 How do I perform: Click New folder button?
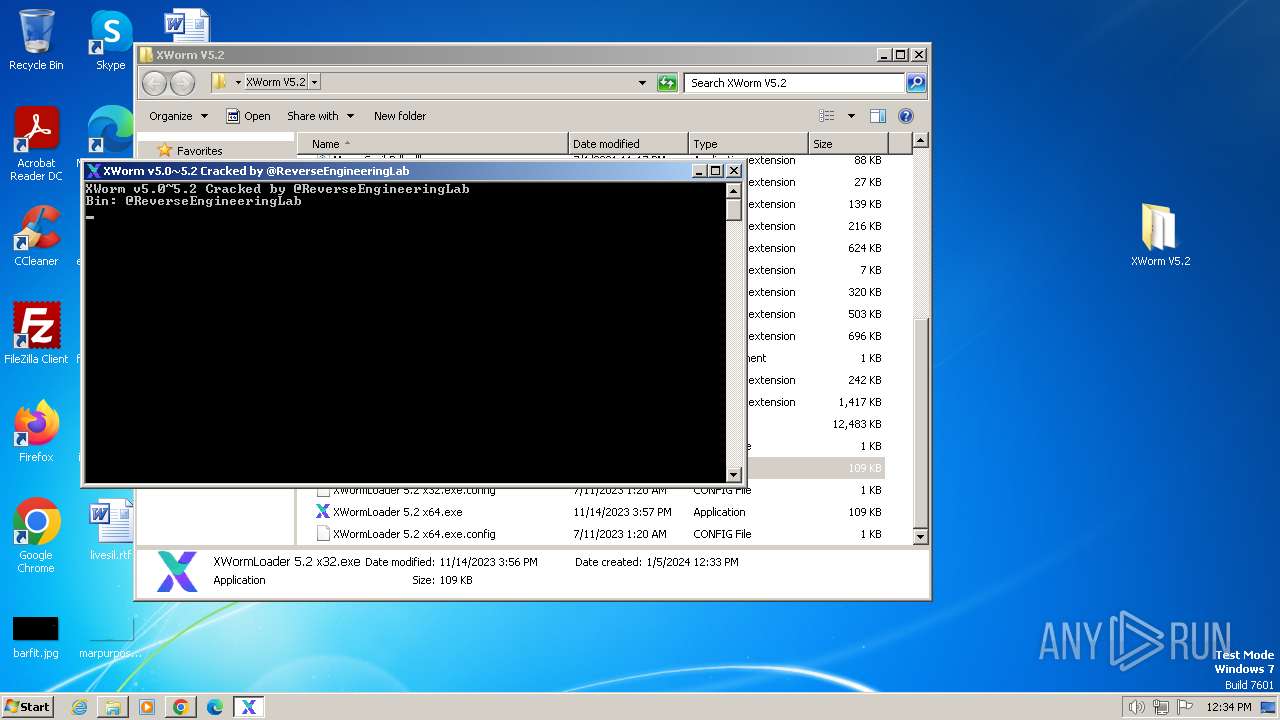click(400, 116)
